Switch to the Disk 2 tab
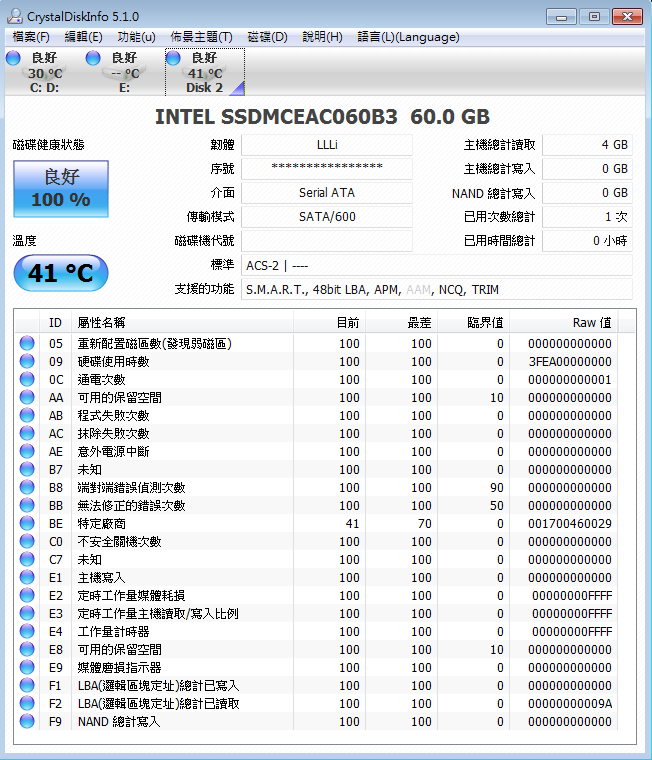The image size is (652, 760). point(204,73)
